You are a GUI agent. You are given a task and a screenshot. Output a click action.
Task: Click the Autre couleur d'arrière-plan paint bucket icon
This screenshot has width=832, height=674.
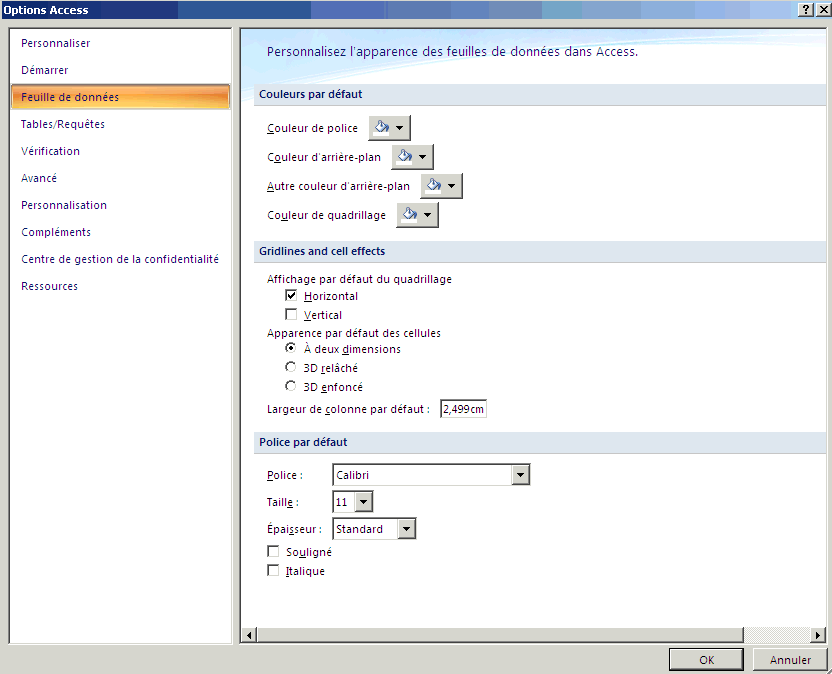click(x=433, y=186)
